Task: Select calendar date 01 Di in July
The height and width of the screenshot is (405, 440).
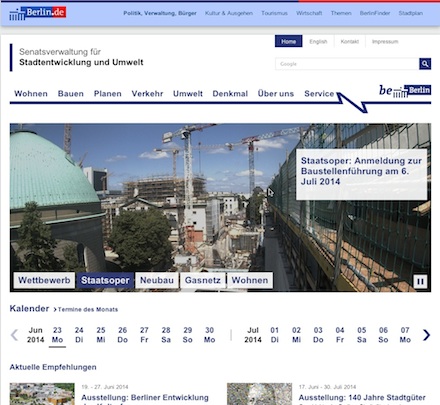Action: (x=274, y=335)
